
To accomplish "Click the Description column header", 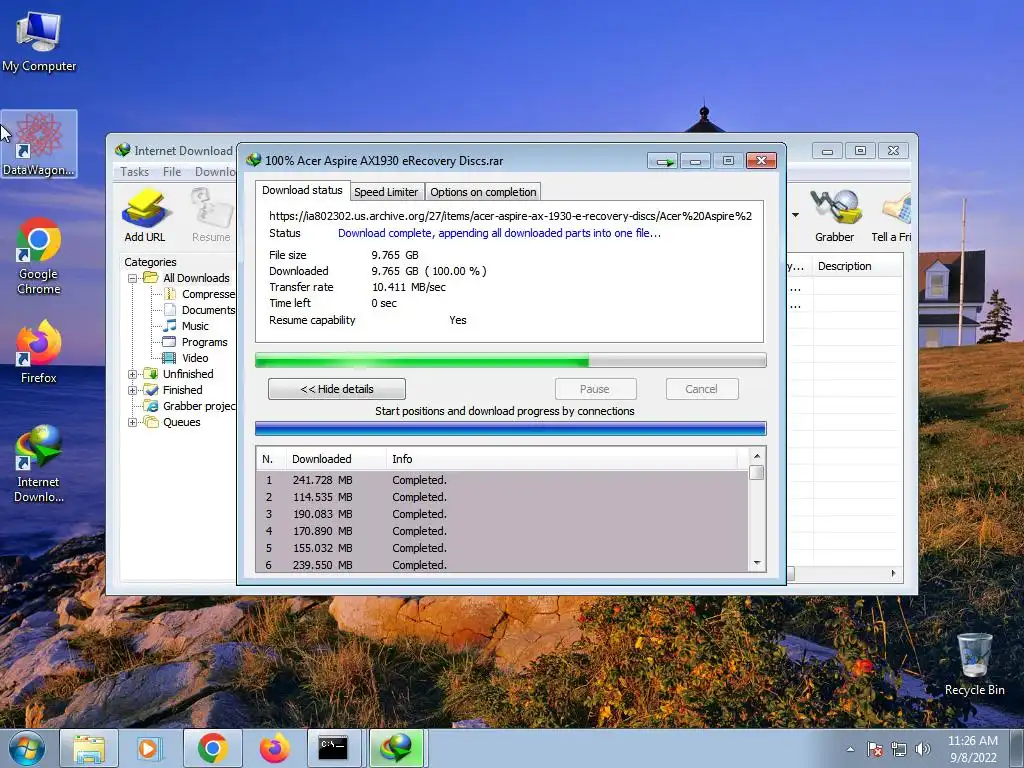I will 857,266.
